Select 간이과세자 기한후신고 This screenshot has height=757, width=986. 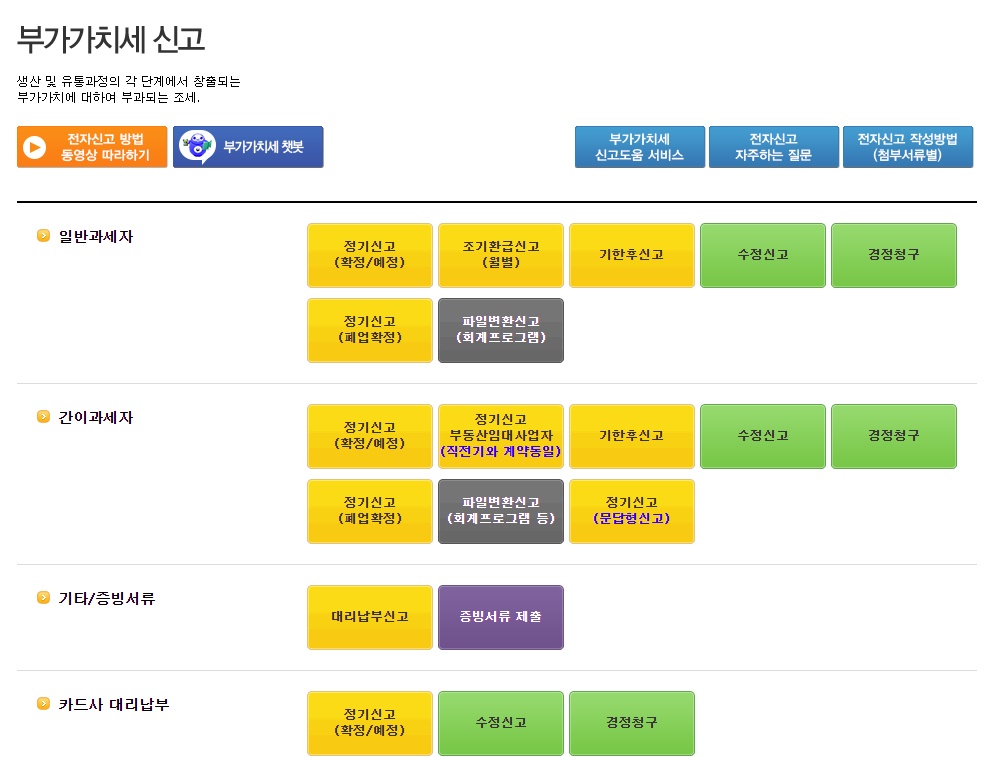pyautogui.click(x=632, y=436)
